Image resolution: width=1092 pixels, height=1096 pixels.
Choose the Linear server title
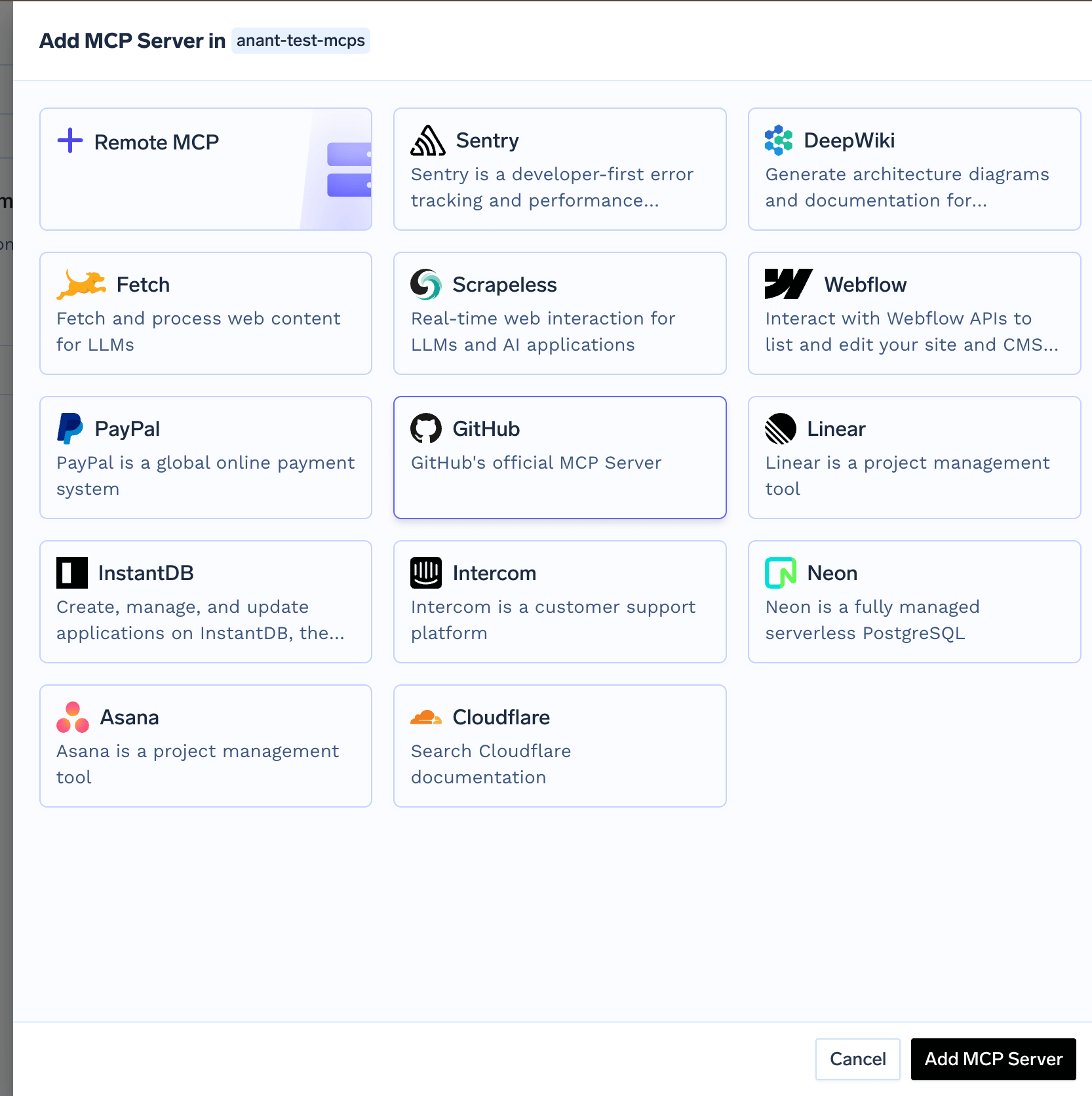836,429
